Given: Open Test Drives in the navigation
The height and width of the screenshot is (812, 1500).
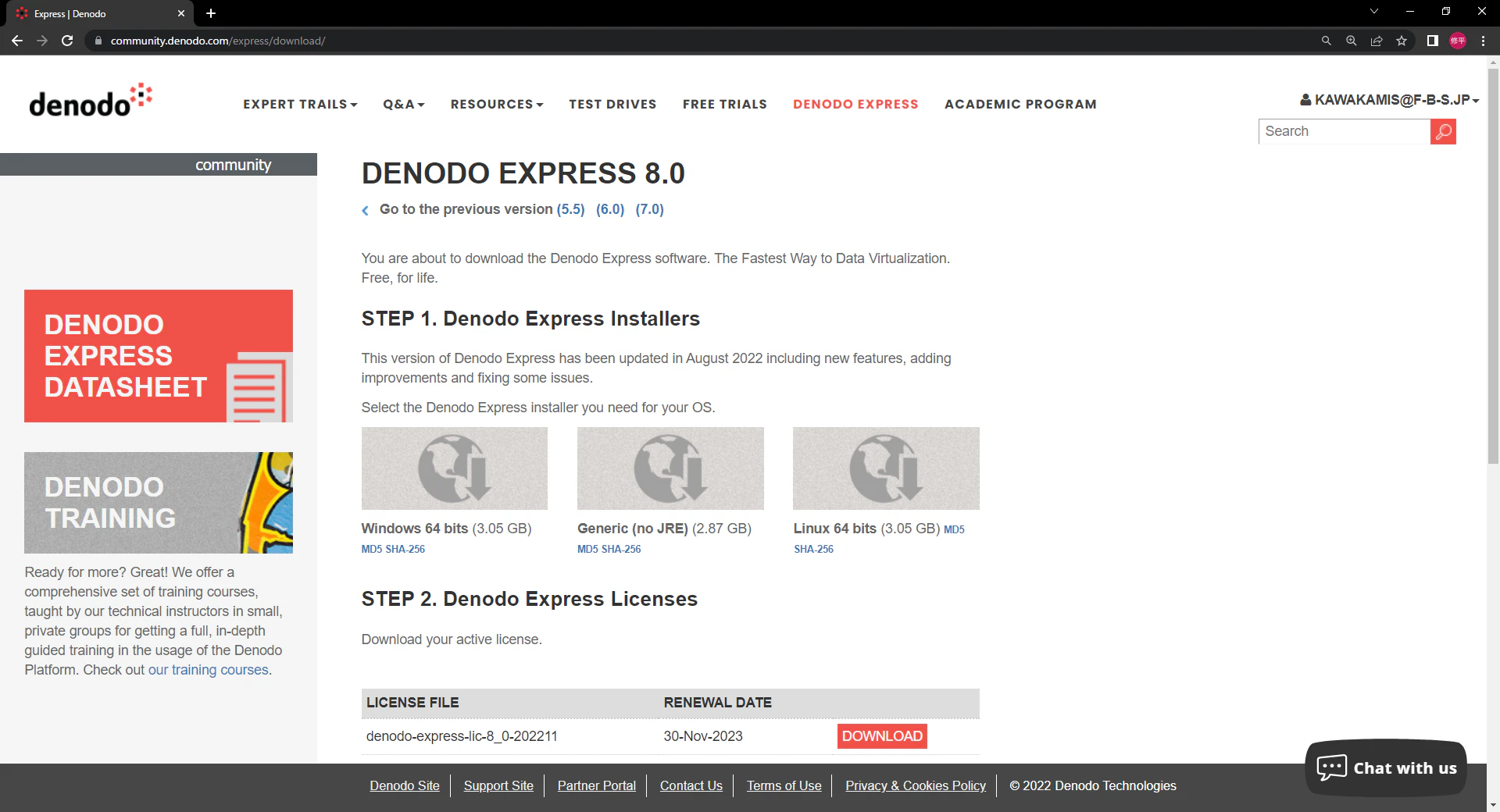Looking at the screenshot, I should click(x=612, y=105).
